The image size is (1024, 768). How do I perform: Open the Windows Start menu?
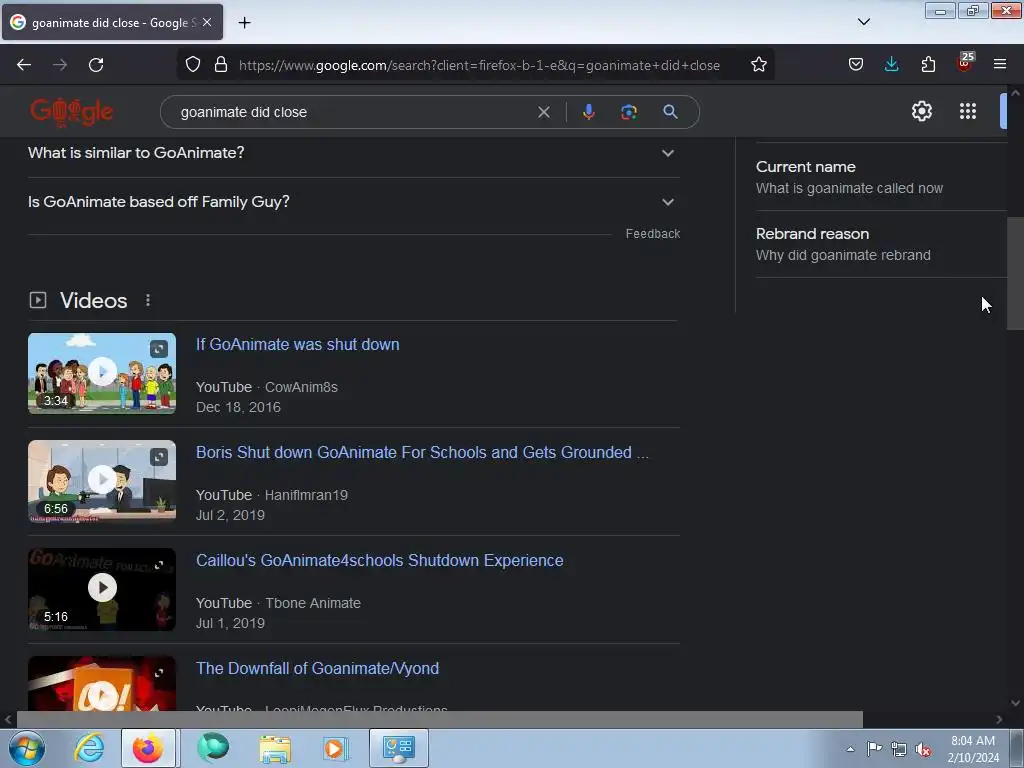coord(27,748)
